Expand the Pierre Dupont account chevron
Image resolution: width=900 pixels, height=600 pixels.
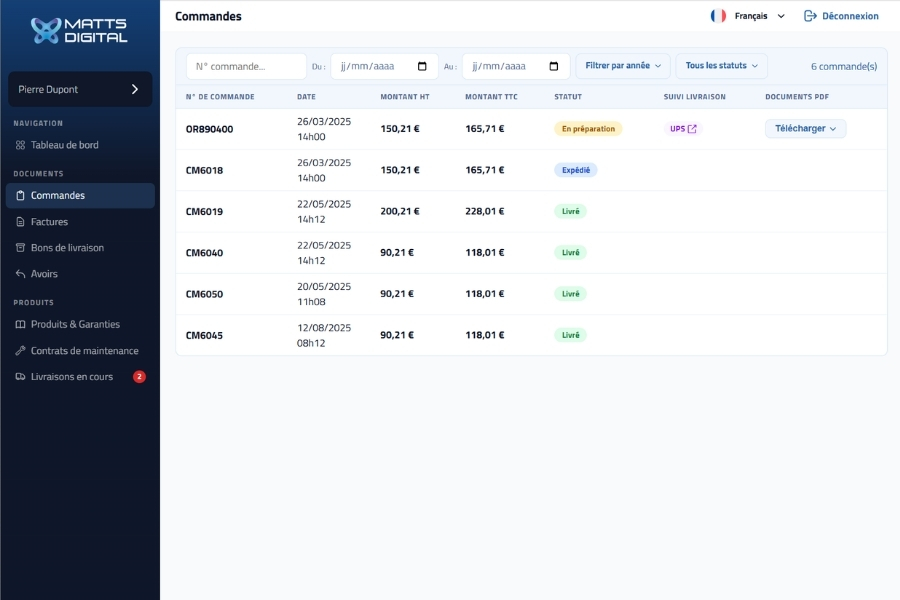135,89
